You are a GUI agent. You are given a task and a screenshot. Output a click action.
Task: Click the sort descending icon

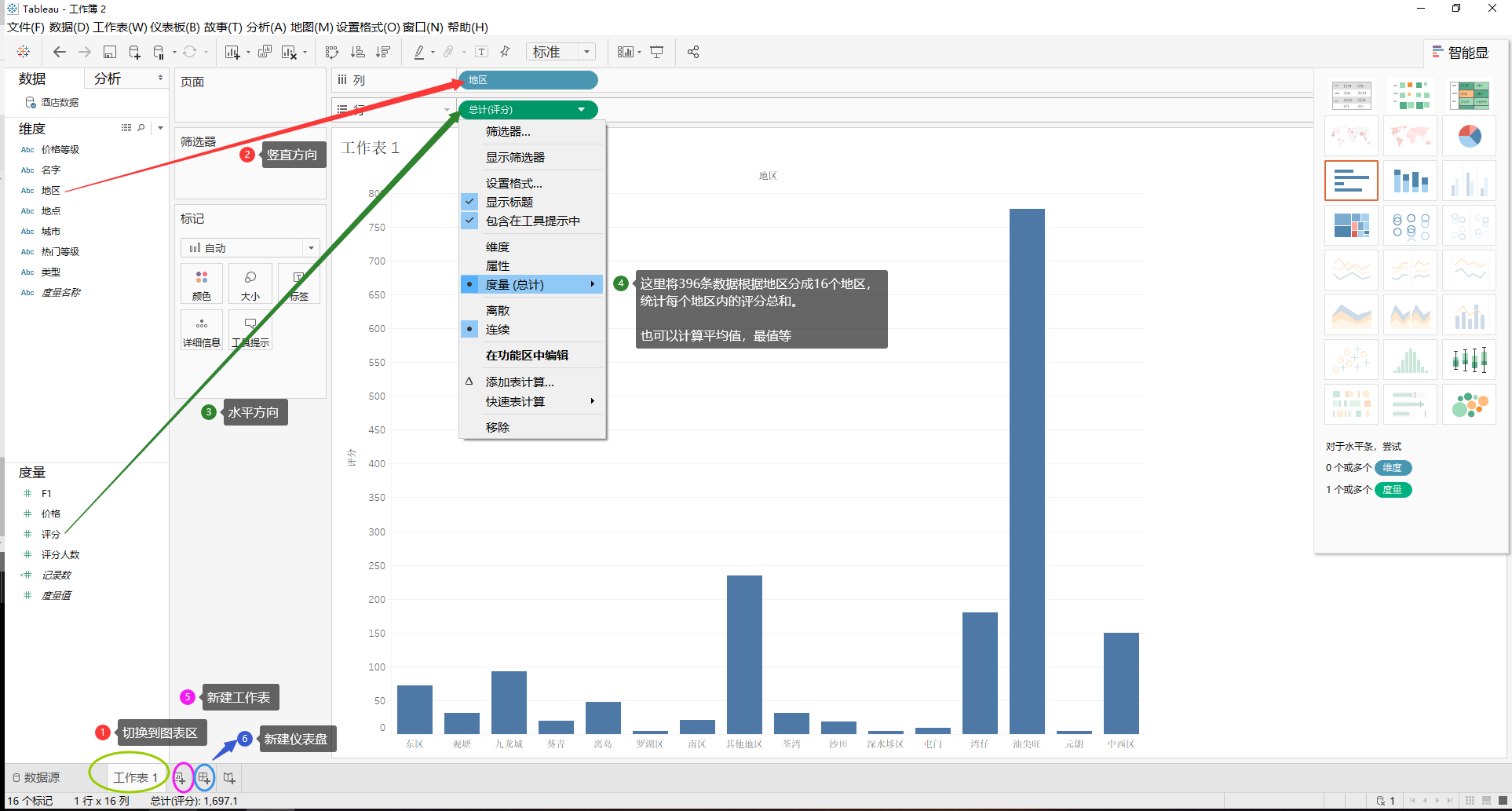tap(383, 52)
